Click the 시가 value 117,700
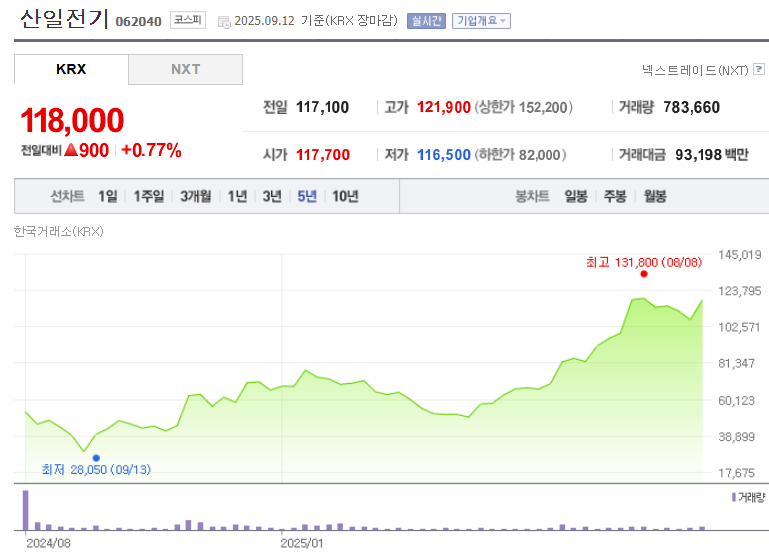The image size is (769, 558). pyautogui.click(x=323, y=154)
